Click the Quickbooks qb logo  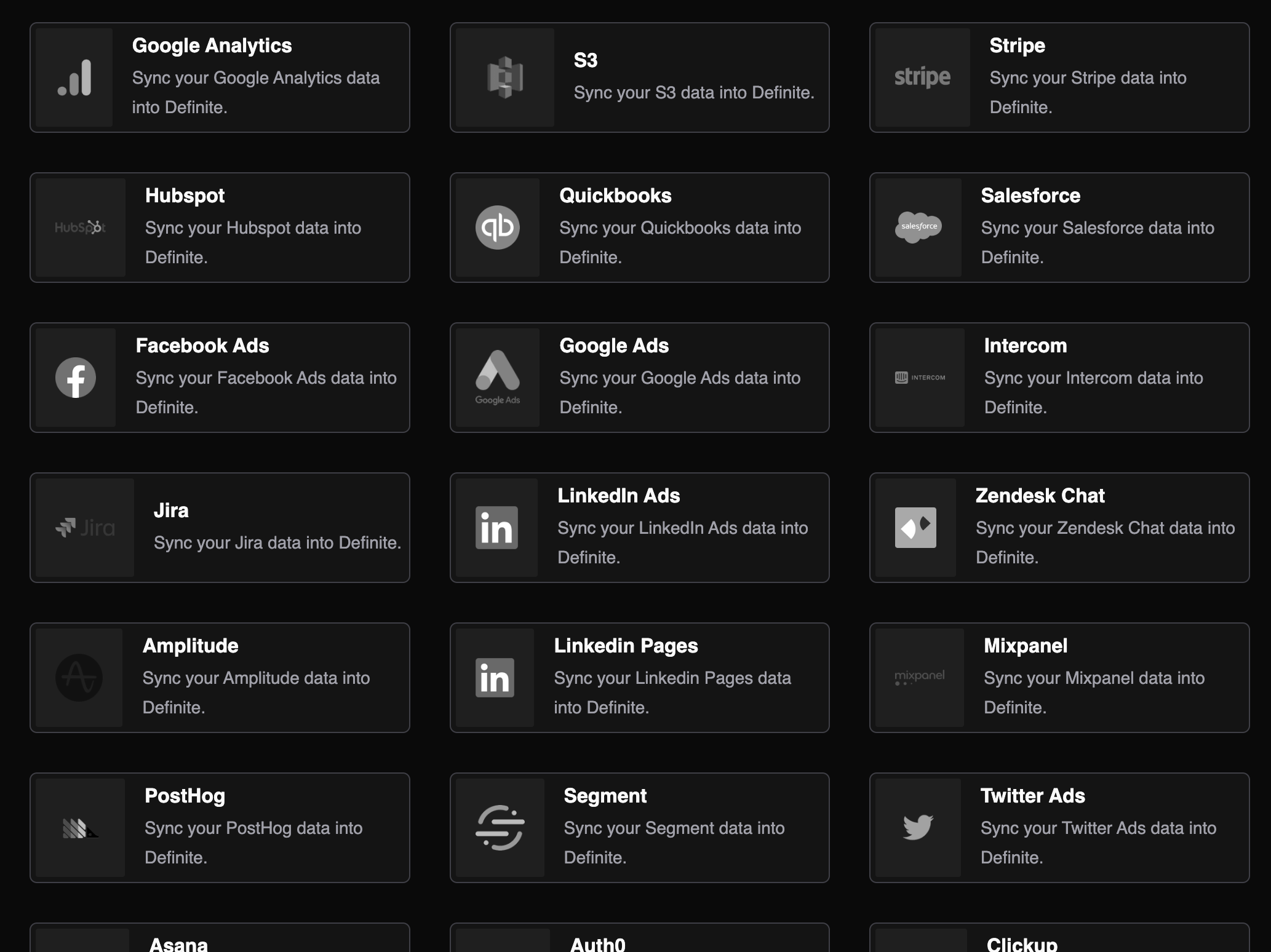pos(498,228)
